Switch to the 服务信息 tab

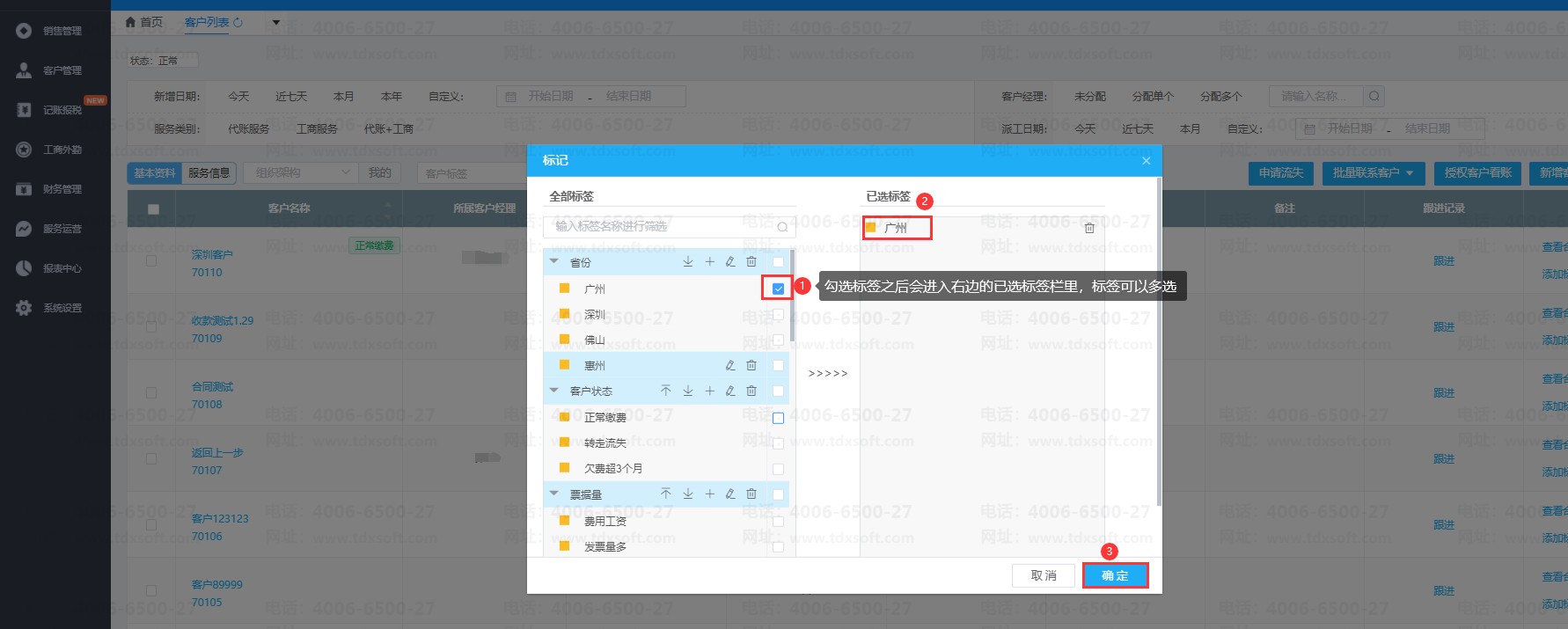tap(209, 173)
